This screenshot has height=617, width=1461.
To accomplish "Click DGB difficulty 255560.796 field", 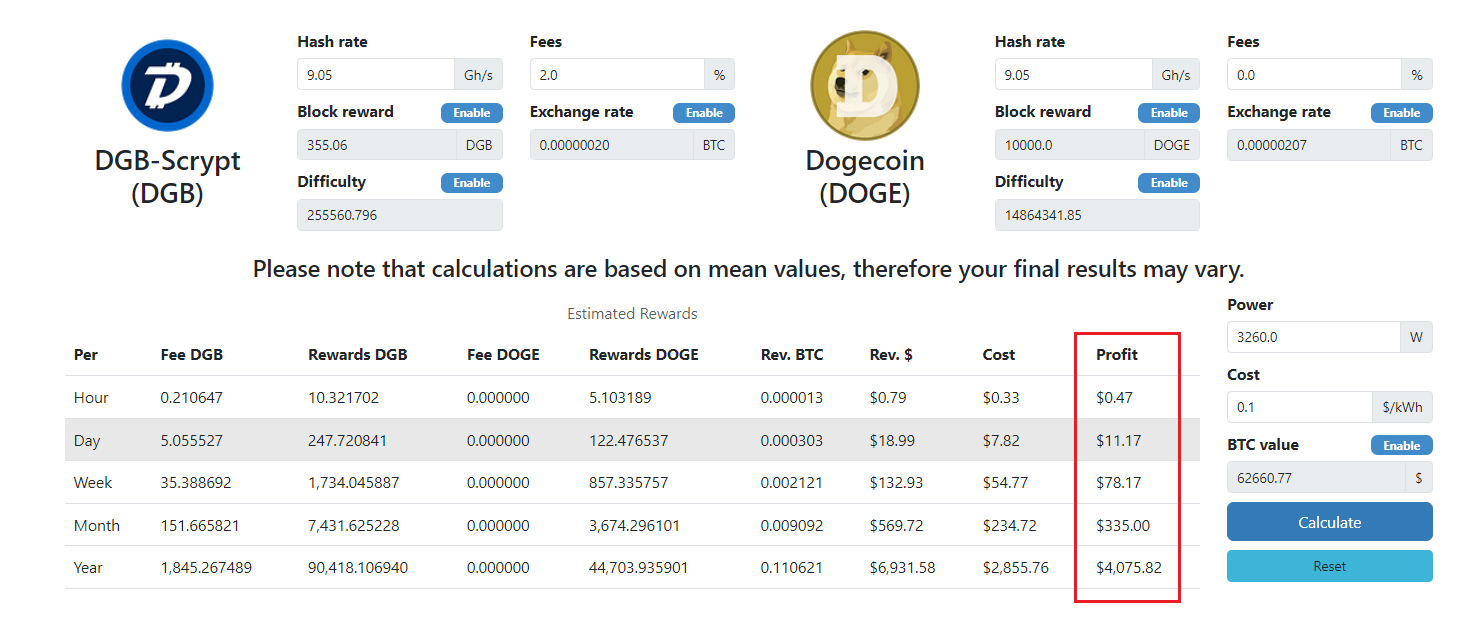I will (x=400, y=215).
